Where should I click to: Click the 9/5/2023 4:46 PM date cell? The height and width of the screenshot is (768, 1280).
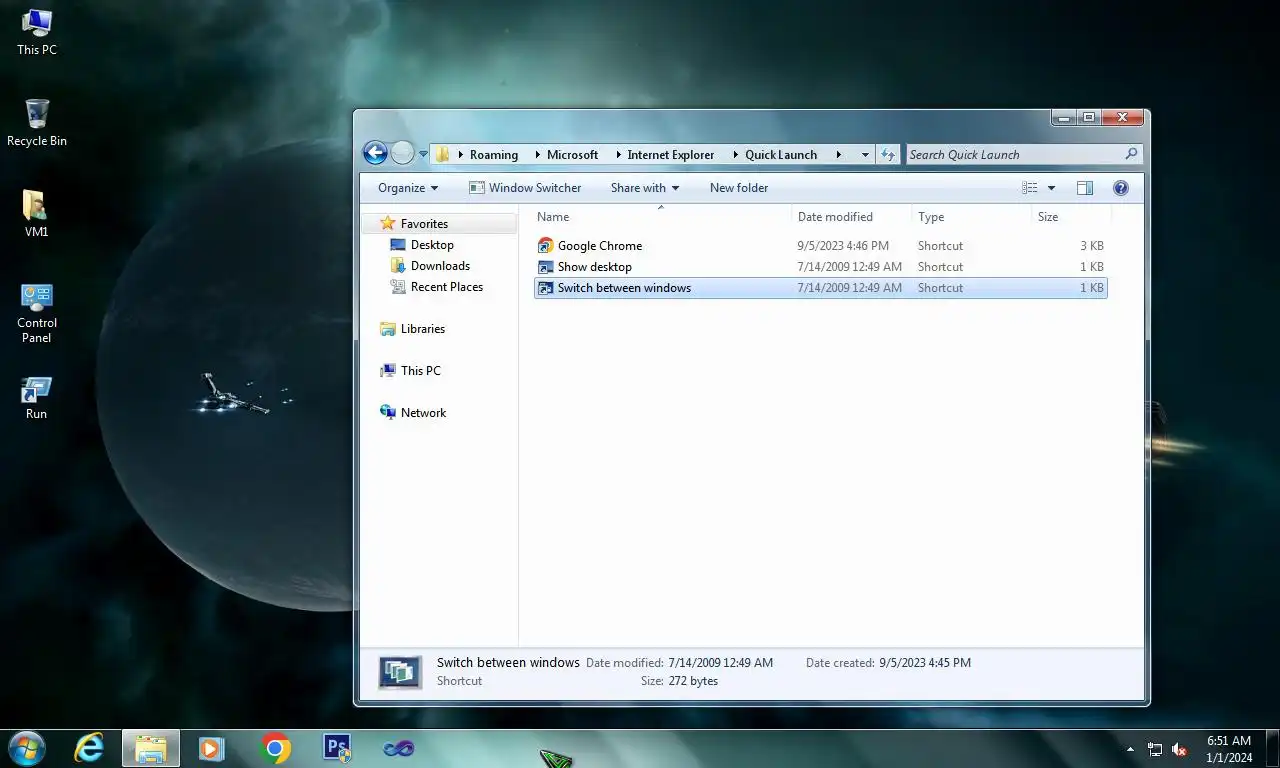click(843, 246)
